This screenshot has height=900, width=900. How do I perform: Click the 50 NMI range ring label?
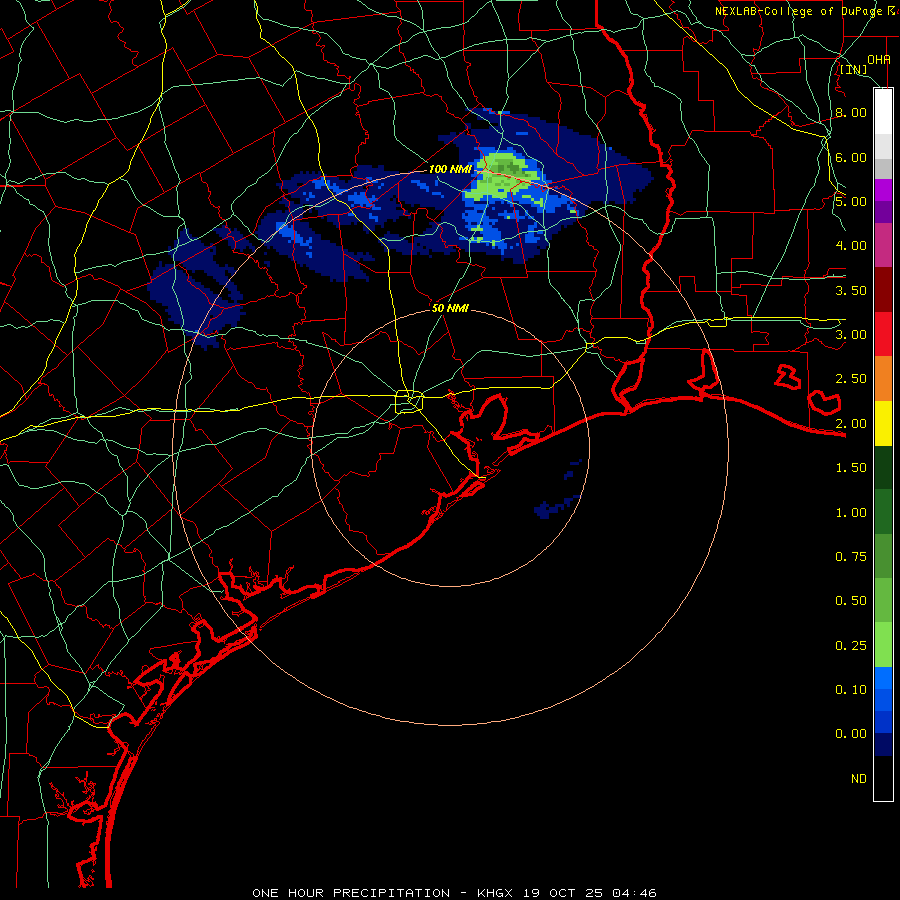tap(450, 308)
